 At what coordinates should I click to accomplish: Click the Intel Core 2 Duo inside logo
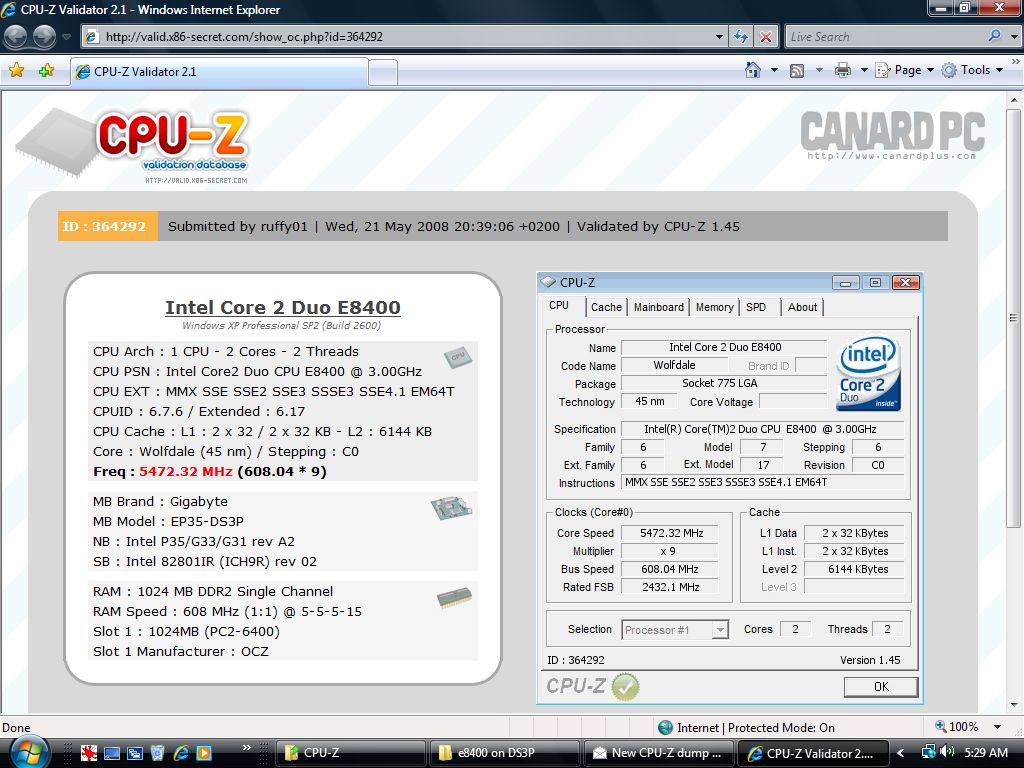click(x=869, y=374)
